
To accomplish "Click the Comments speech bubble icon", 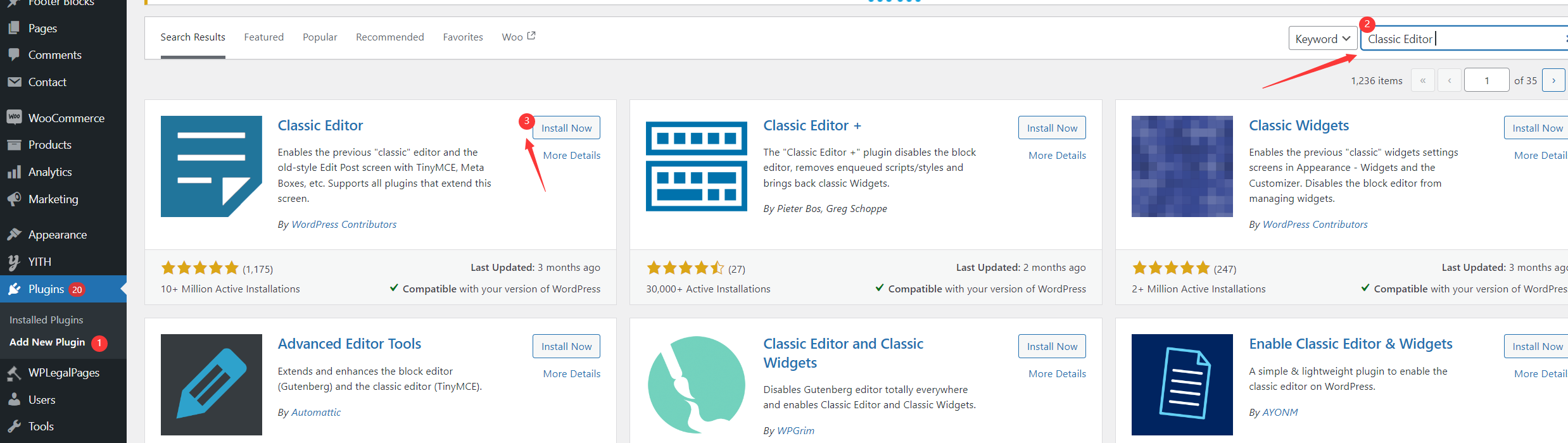I will coord(14,54).
